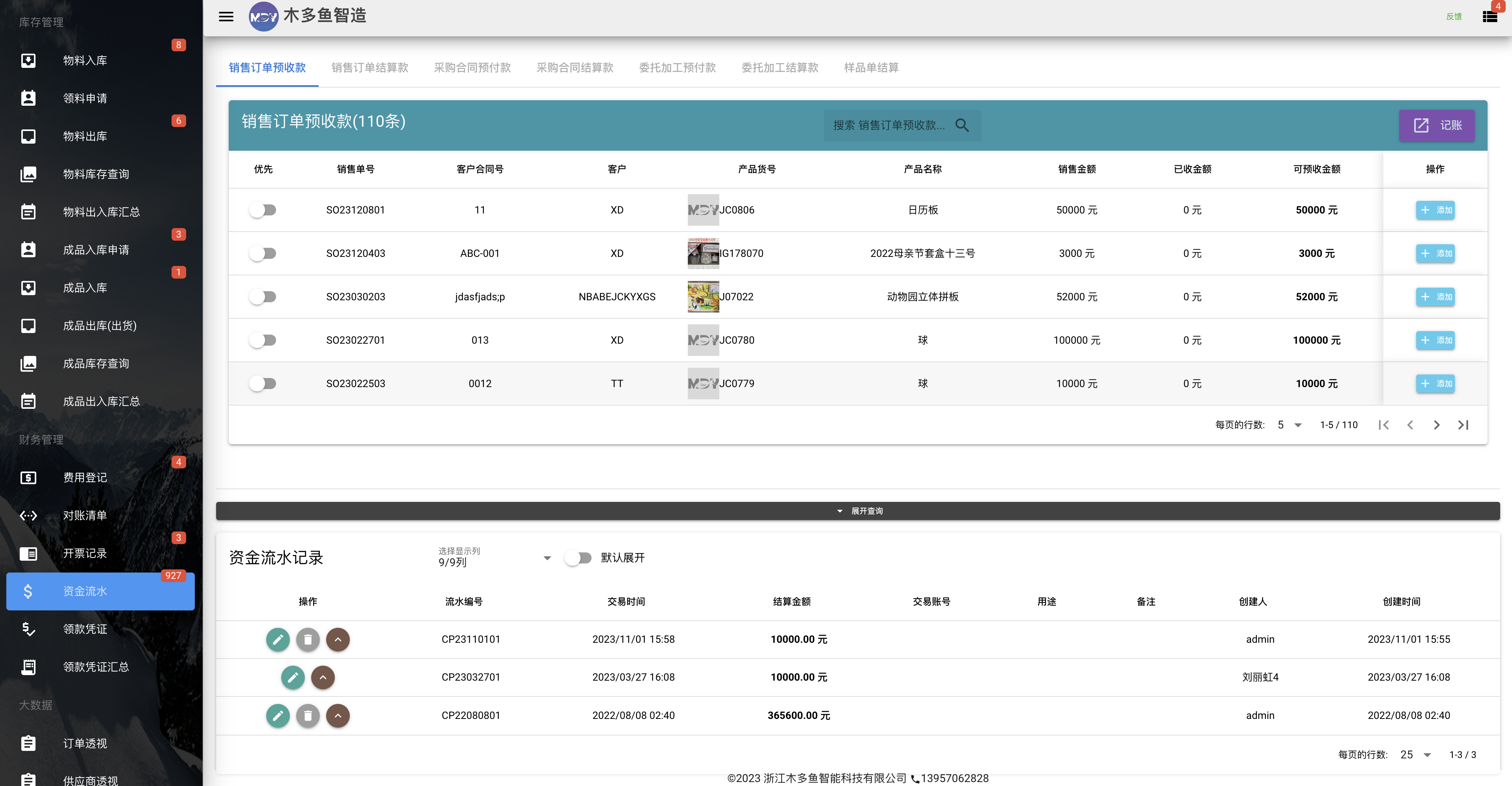Go to next page of sales orders

(x=1436, y=425)
